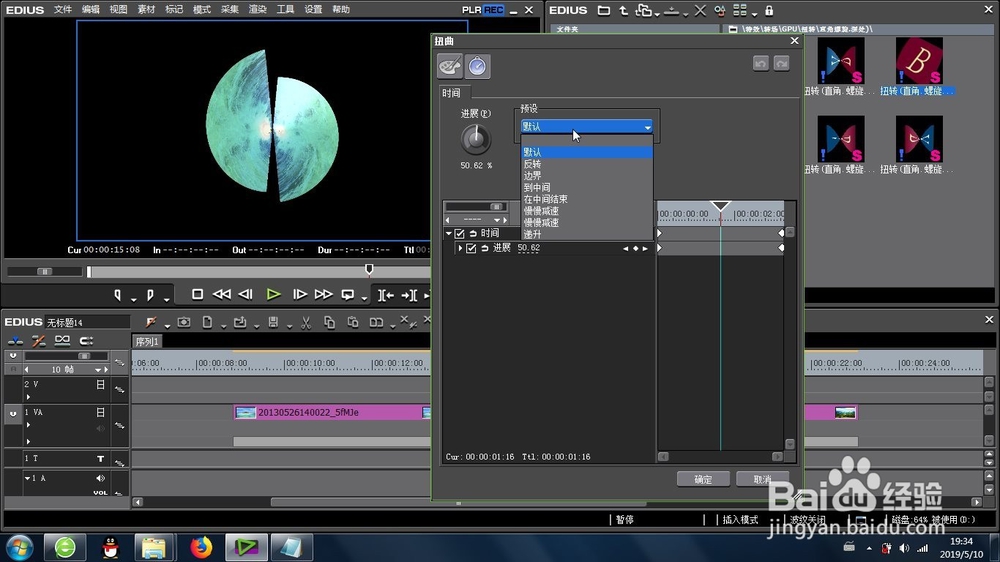This screenshot has width=1000, height=562.
Task: Click the redo button in distortion dialog
Action: click(782, 63)
